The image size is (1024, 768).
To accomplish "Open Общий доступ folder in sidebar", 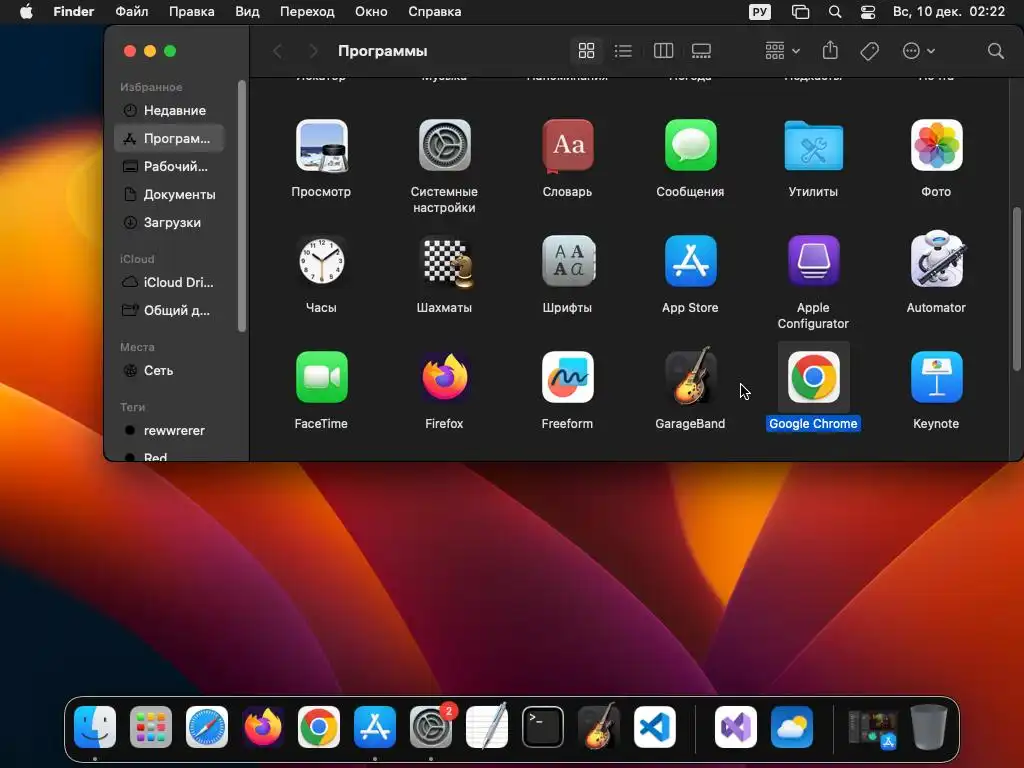I will point(169,310).
